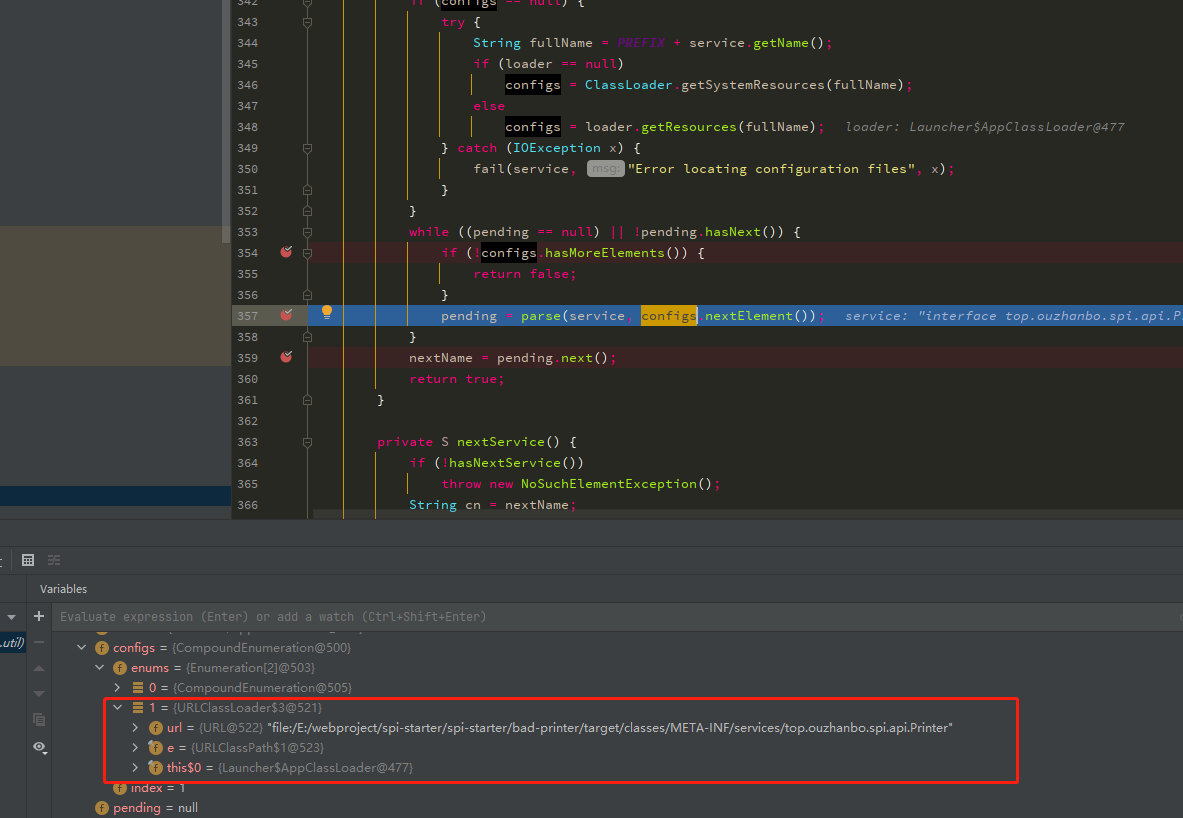The width and height of the screenshot is (1183, 818).
Task: Click the array element icon for URLClassLoader$3@521
Action: (138, 708)
